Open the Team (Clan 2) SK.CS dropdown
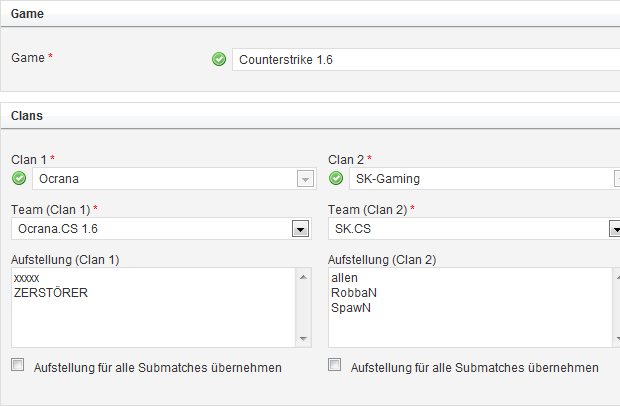Viewport: 620px width, 406px height. 616,229
